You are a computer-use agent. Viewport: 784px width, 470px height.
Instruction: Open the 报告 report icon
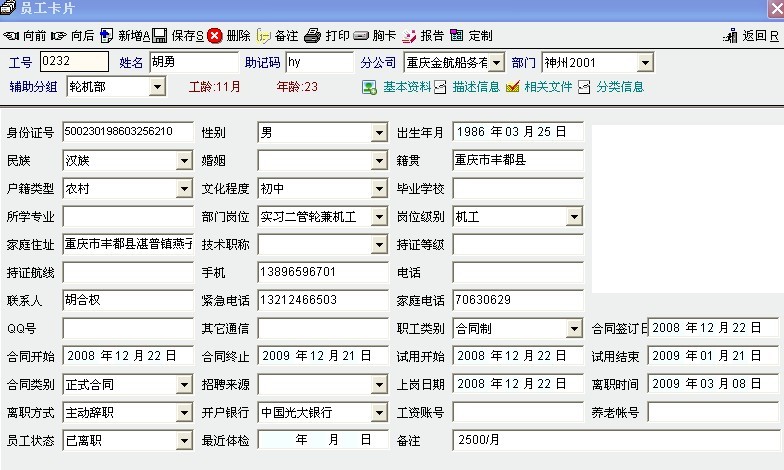point(409,36)
